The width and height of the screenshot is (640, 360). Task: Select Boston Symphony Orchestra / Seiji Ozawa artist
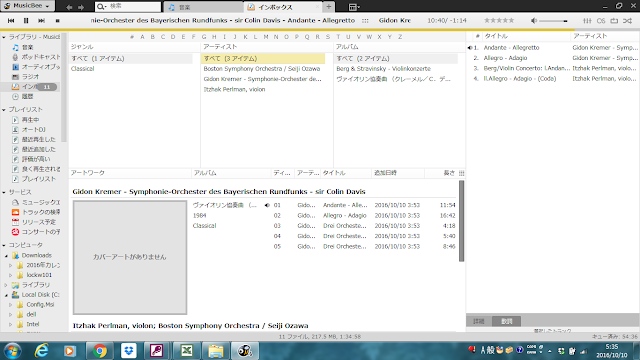coord(262,69)
